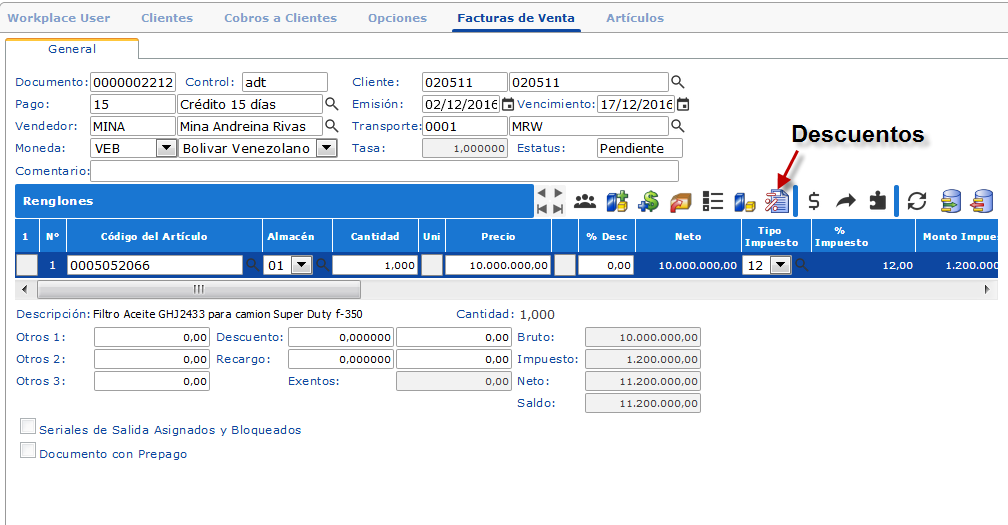Jump to last row navigation arrow
Screen dimensions: 1008x525
point(558,209)
